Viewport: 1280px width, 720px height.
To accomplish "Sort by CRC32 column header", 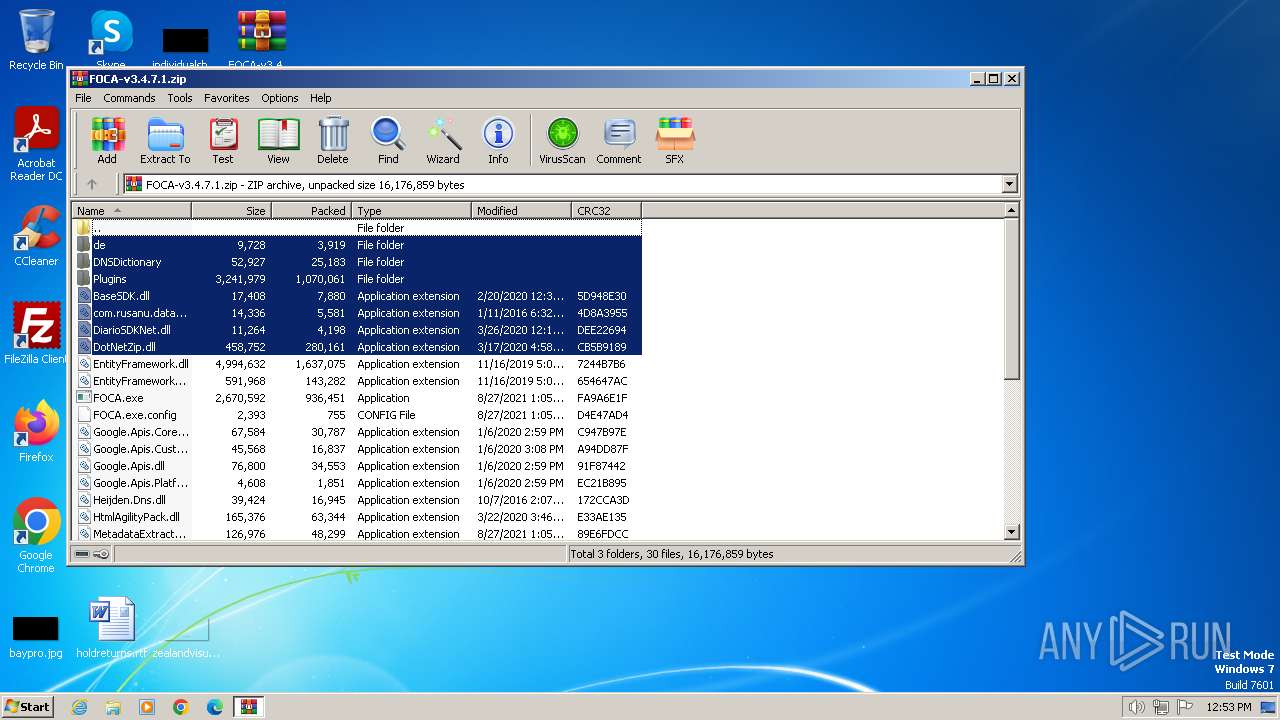I will click(606, 210).
